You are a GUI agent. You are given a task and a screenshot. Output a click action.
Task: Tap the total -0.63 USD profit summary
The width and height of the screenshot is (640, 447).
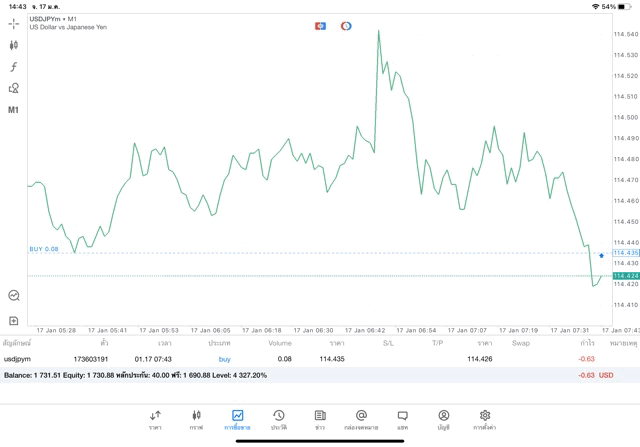click(x=596, y=375)
